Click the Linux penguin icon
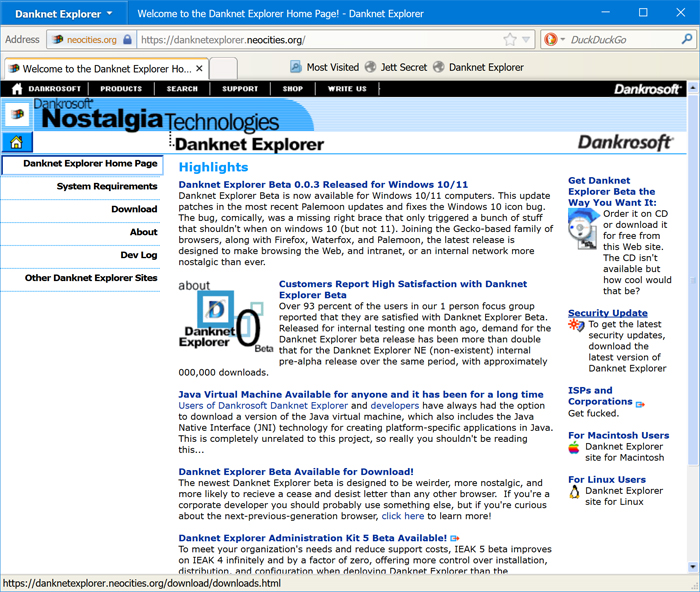This screenshot has width=700, height=592. pos(574,492)
